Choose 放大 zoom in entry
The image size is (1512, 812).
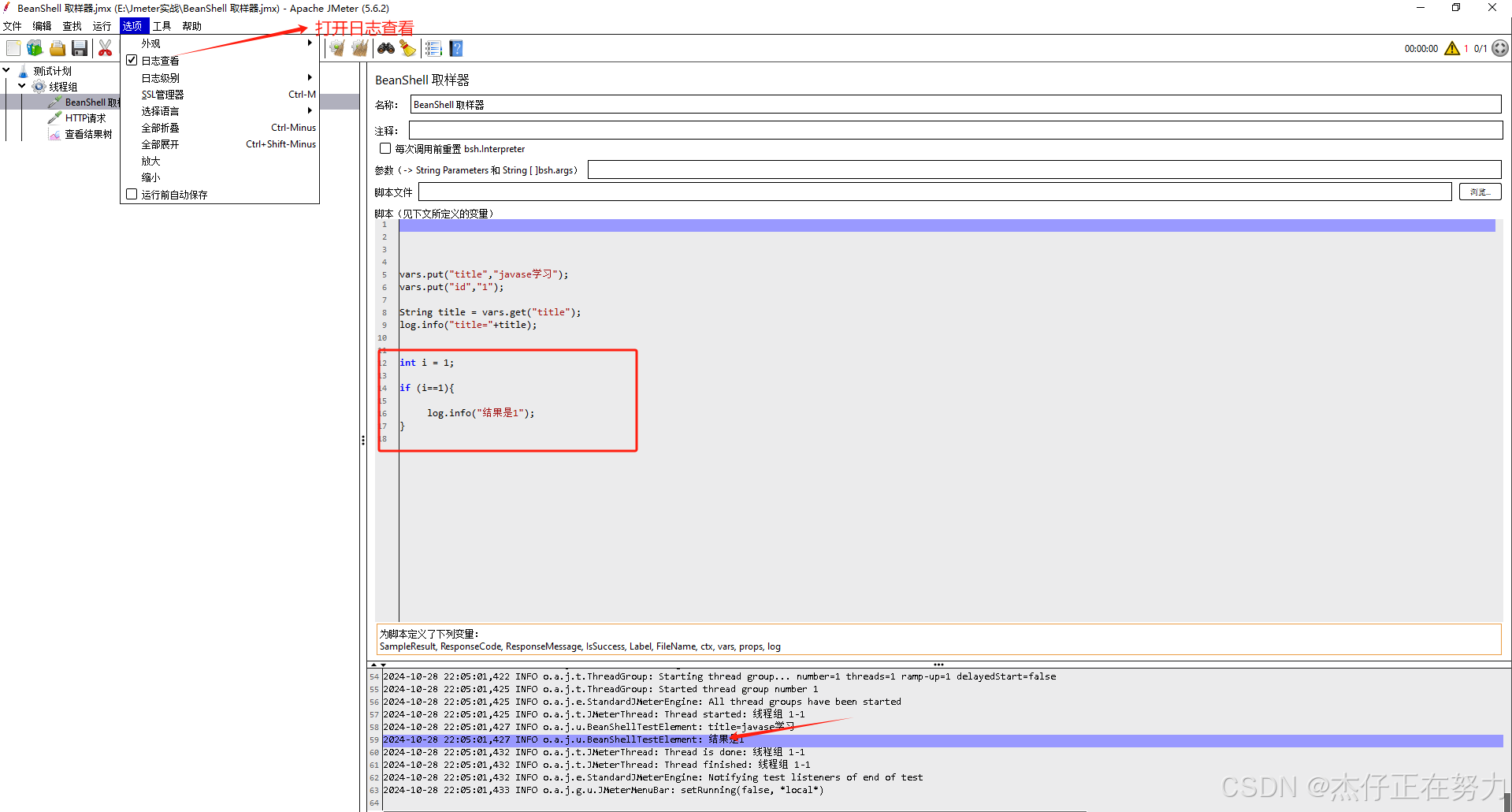tap(220, 161)
